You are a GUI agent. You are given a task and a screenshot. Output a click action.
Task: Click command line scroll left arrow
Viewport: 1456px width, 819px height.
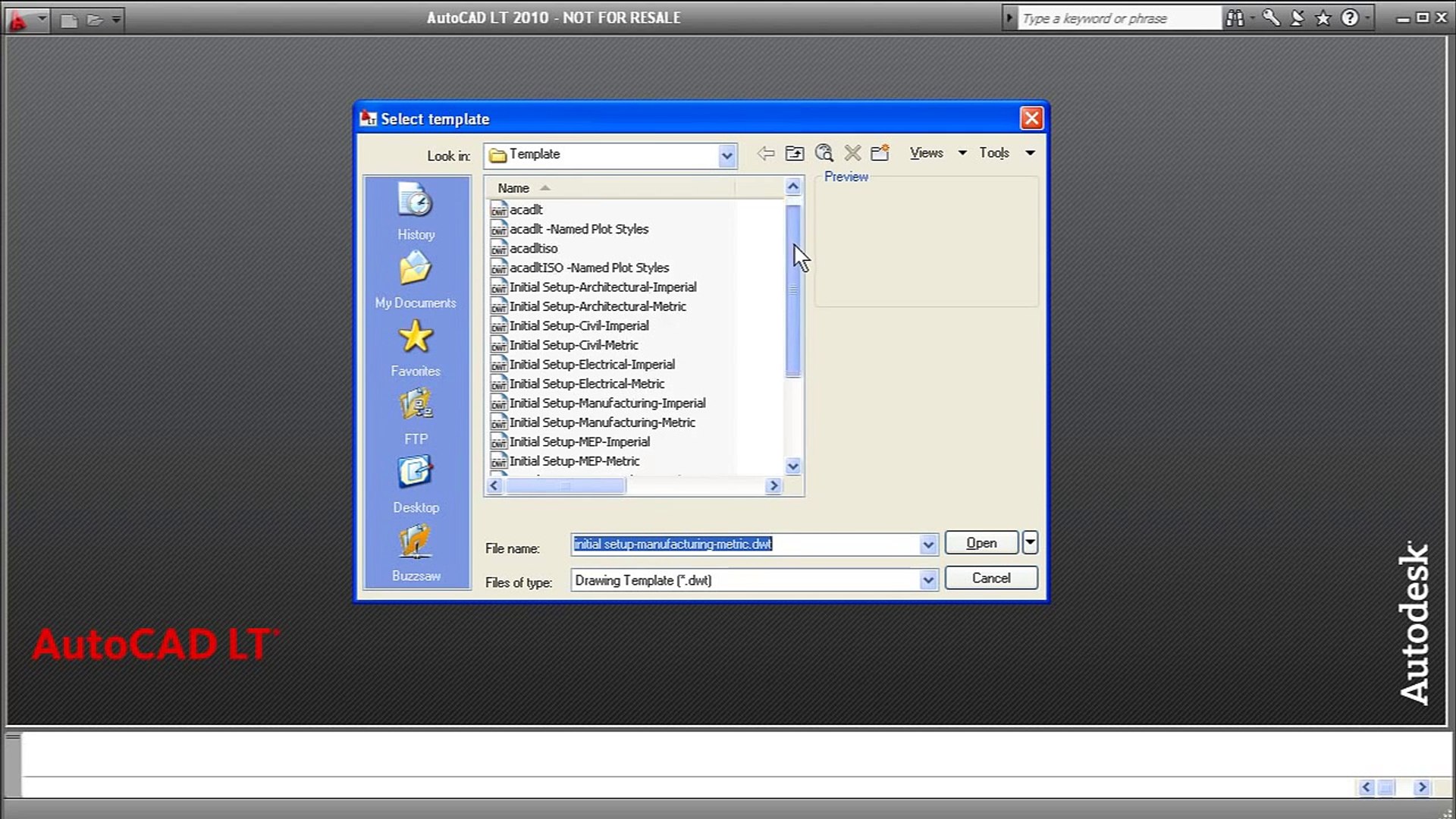click(x=1367, y=787)
